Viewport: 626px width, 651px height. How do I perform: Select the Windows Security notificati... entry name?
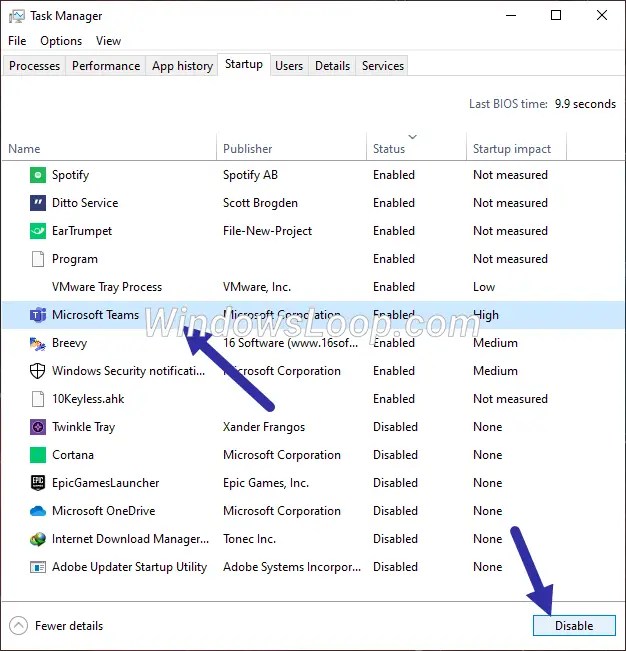[128, 371]
